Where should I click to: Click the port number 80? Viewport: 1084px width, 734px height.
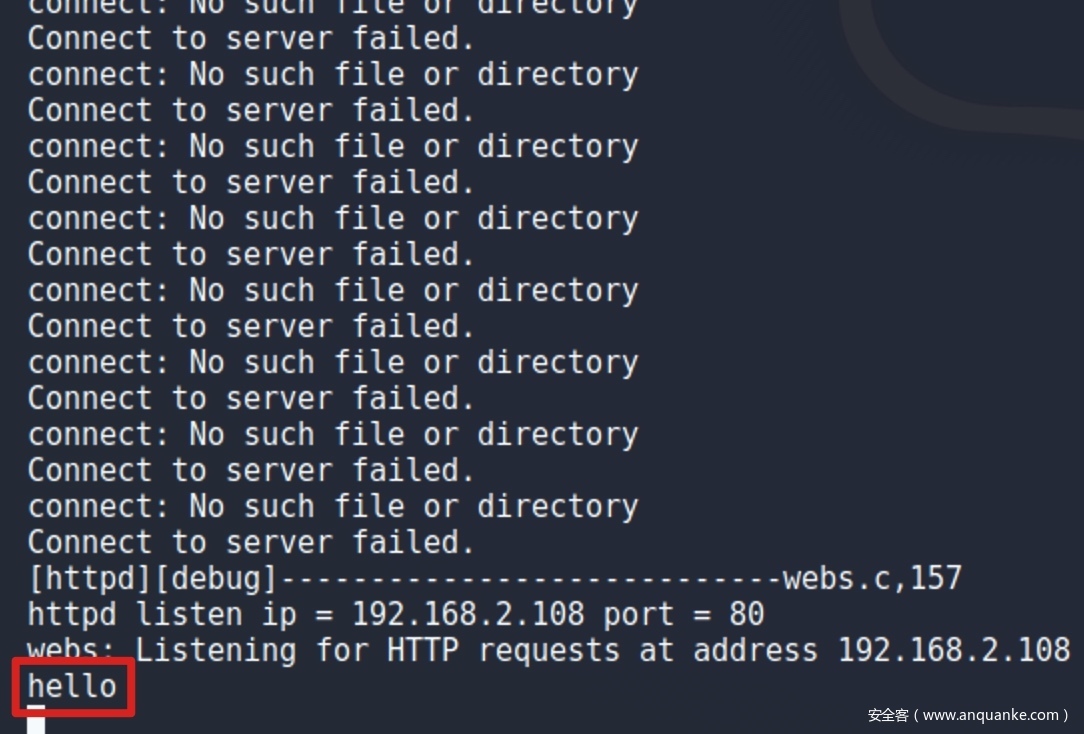pos(746,614)
